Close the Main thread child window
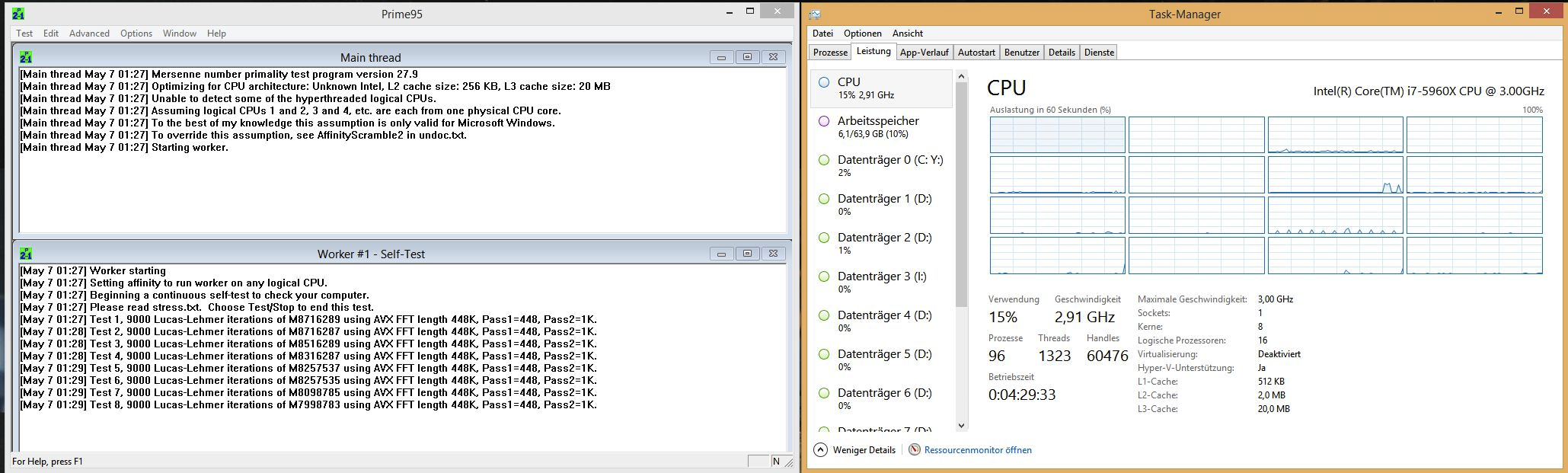Viewport: 1568px width, 473px height. tap(773, 57)
